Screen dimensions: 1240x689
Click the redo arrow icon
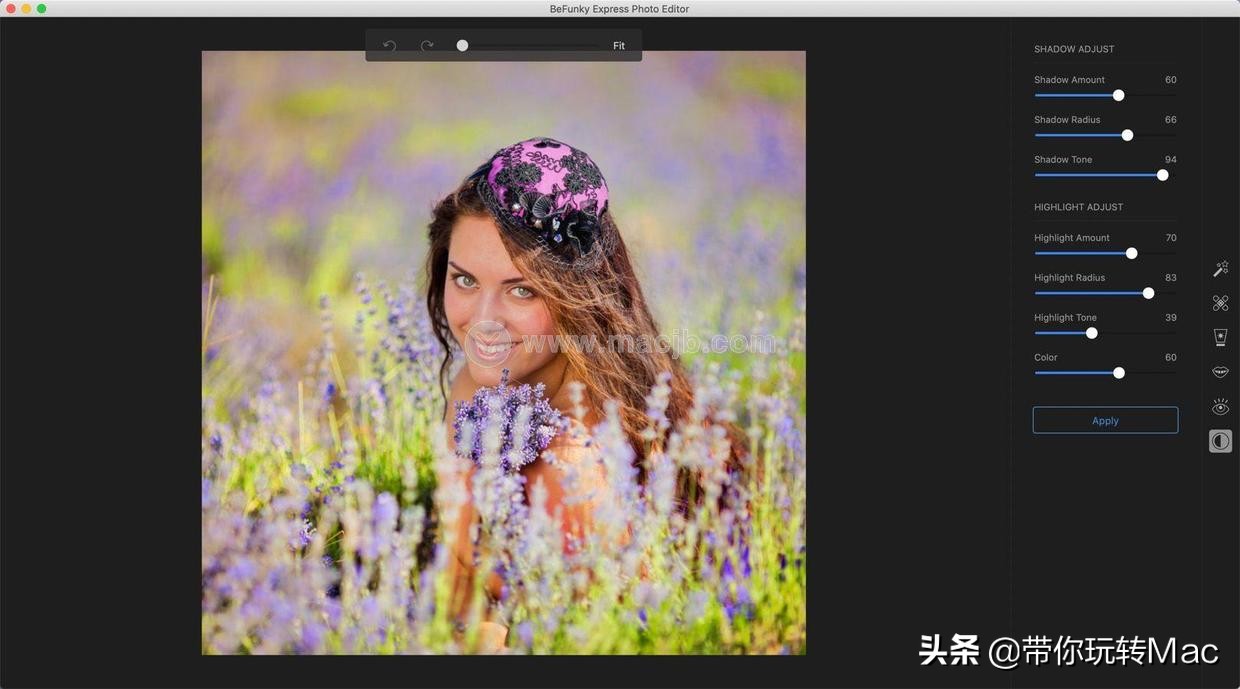click(x=427, y=46)
